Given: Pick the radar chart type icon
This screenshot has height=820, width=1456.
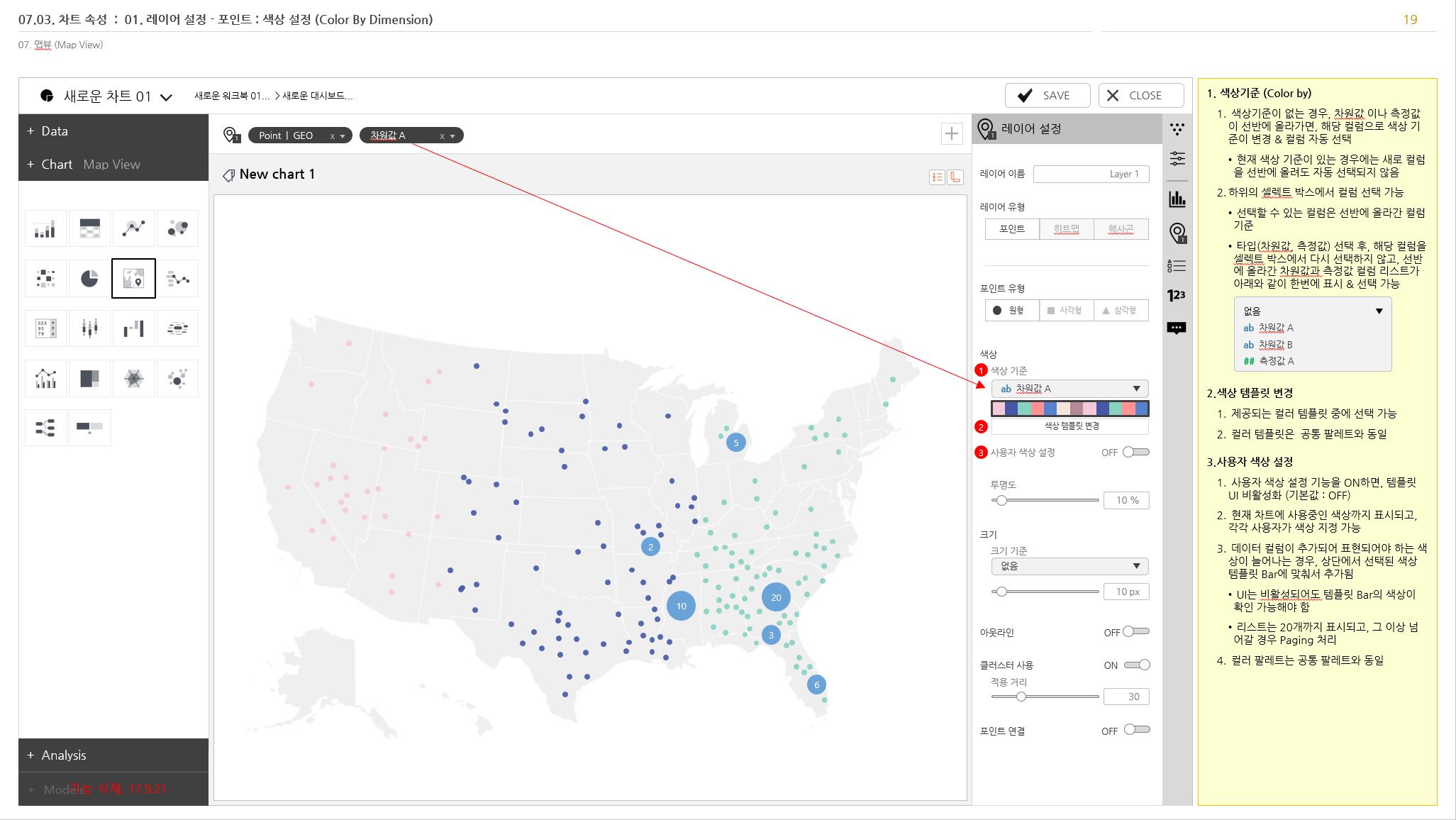Looking at the screenshot, I should pyautogui.click(x=133, y=378).
